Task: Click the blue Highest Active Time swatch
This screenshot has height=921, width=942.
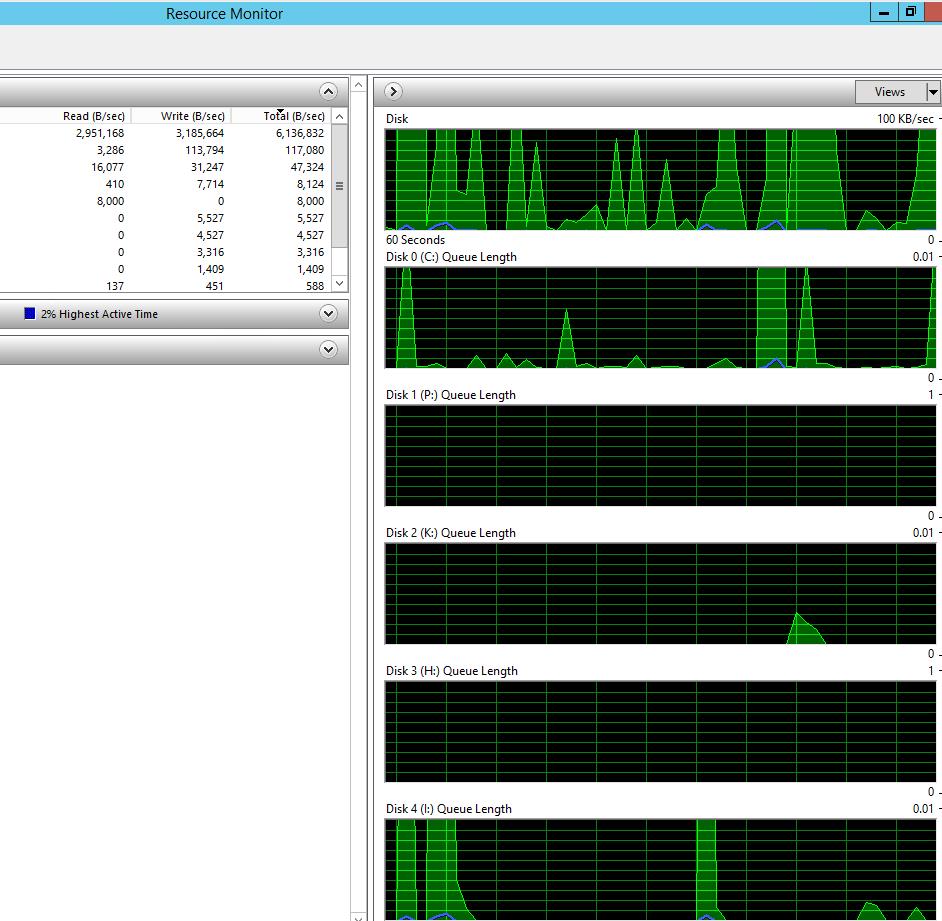Action: 30,314
